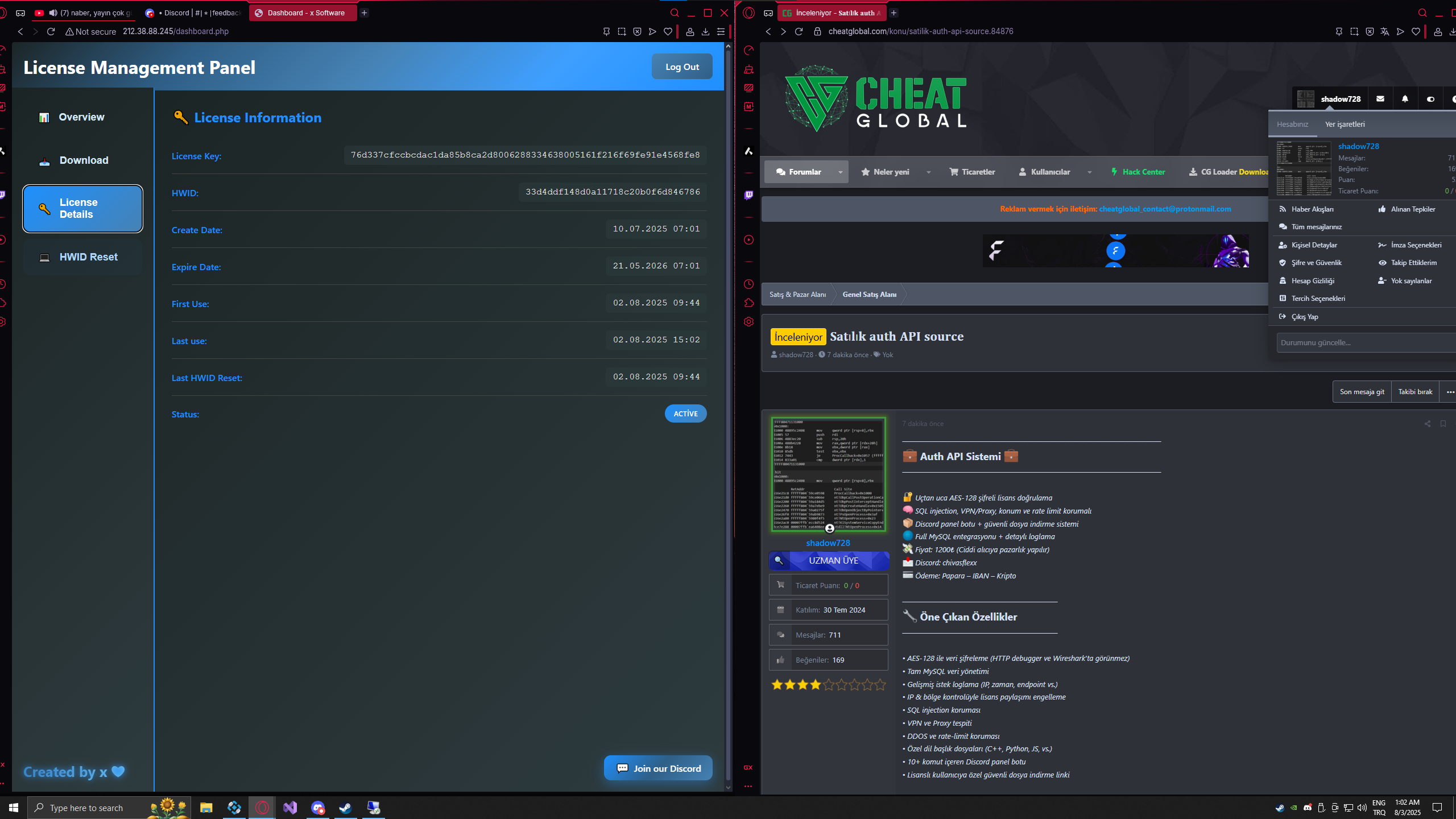The width and height of the screenshot is (1456, 819).
Task: Open Steam from taskbar
Action: [345, 808]
